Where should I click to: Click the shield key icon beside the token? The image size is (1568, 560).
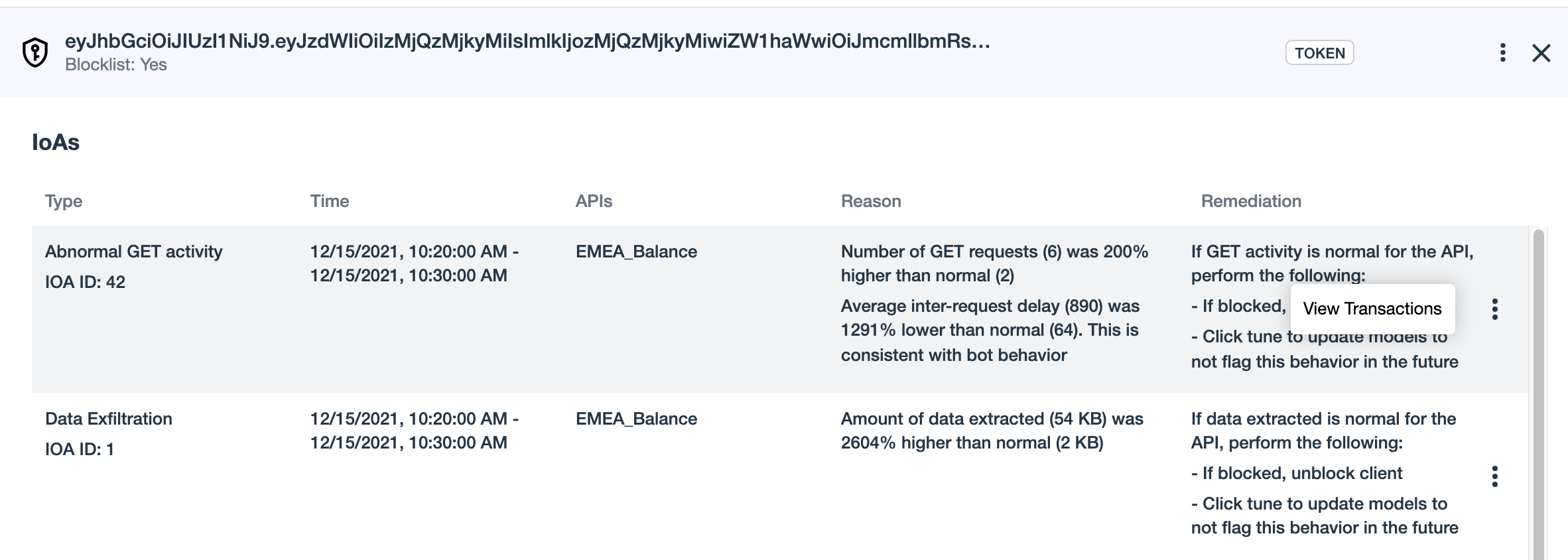[x=35, y=52]
